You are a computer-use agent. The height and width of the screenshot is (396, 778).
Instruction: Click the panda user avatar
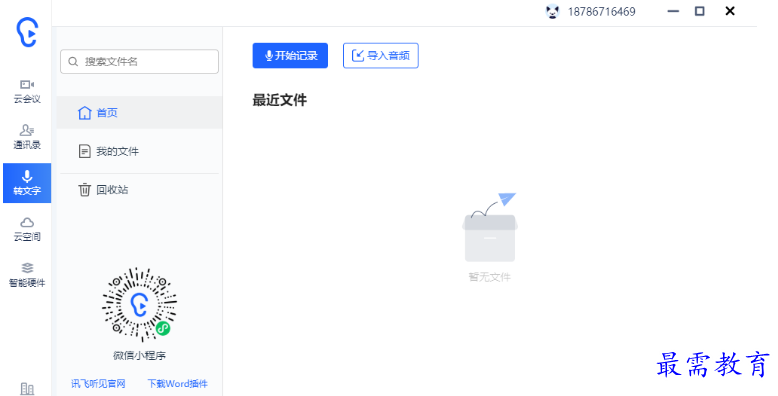pyautogui.click(x=552, y=11)
